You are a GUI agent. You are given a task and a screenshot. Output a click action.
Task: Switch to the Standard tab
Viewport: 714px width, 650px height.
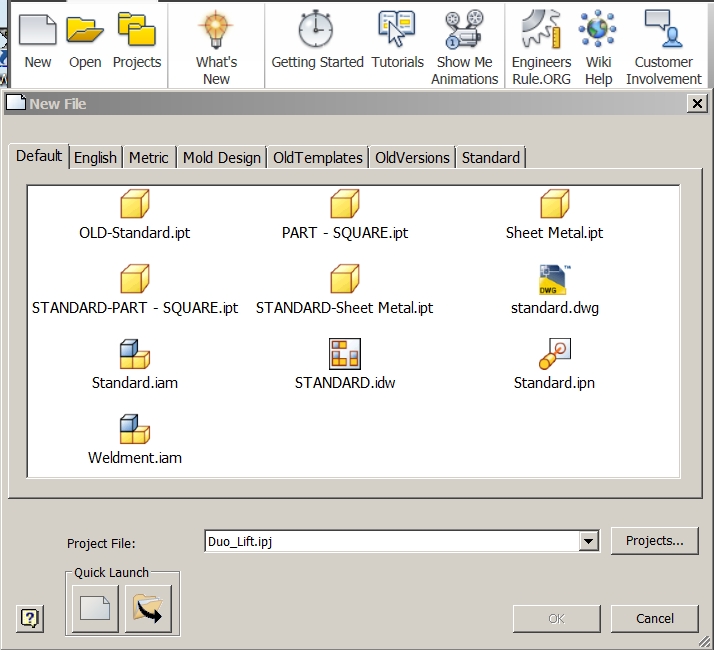point(491,158)
